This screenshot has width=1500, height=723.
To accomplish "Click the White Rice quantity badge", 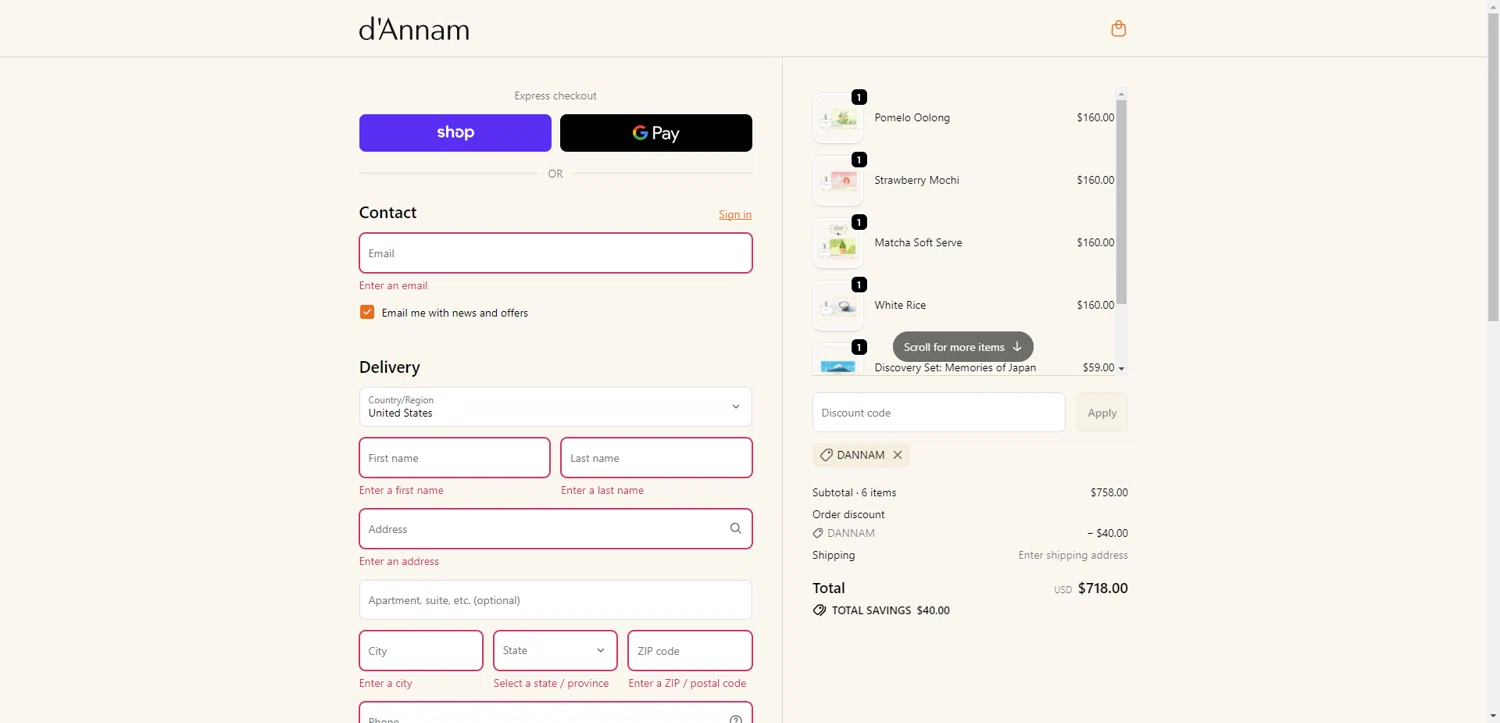I will [859, 285].
